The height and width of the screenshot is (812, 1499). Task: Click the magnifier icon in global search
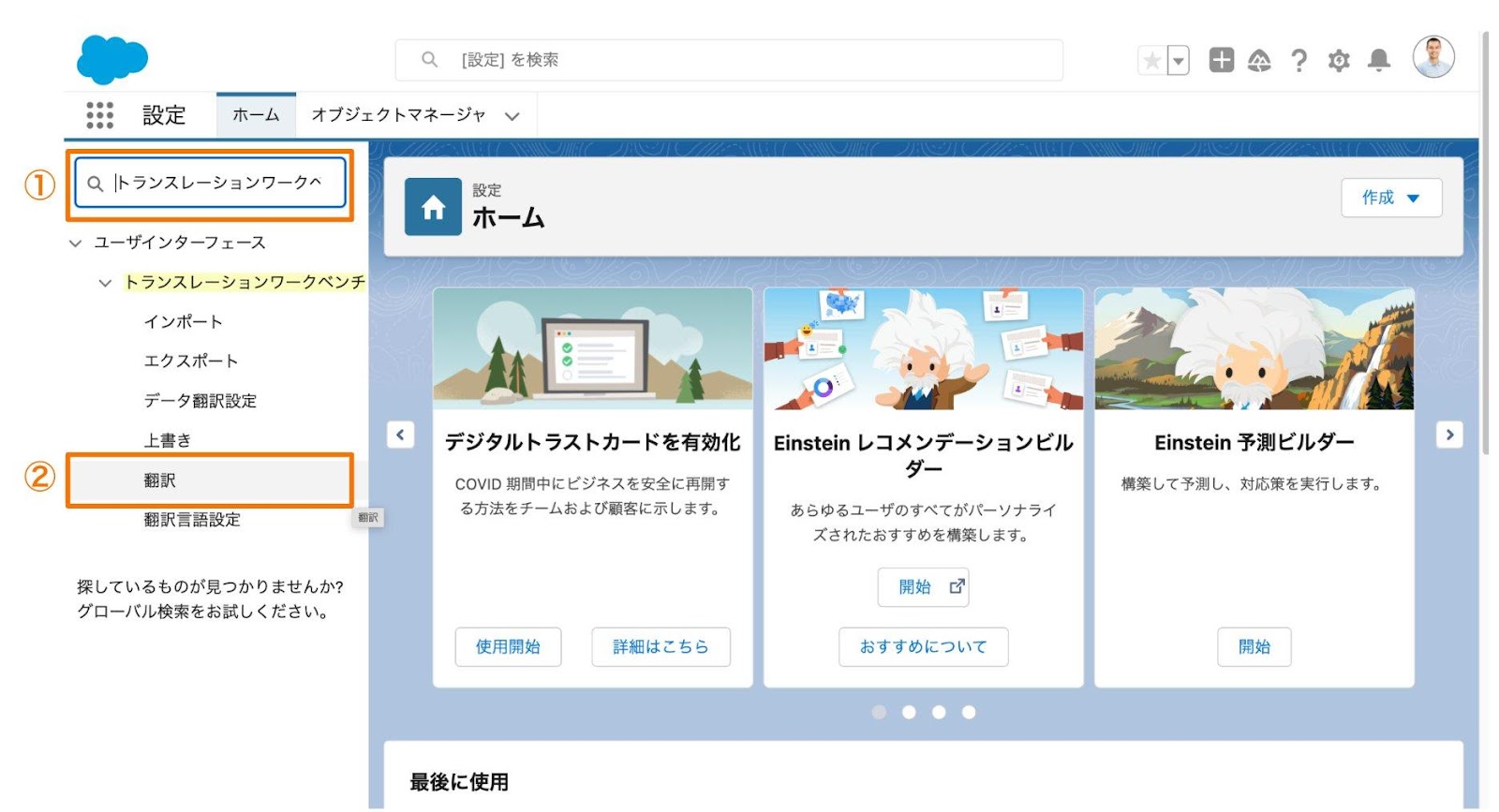click(x=429, y=60)
